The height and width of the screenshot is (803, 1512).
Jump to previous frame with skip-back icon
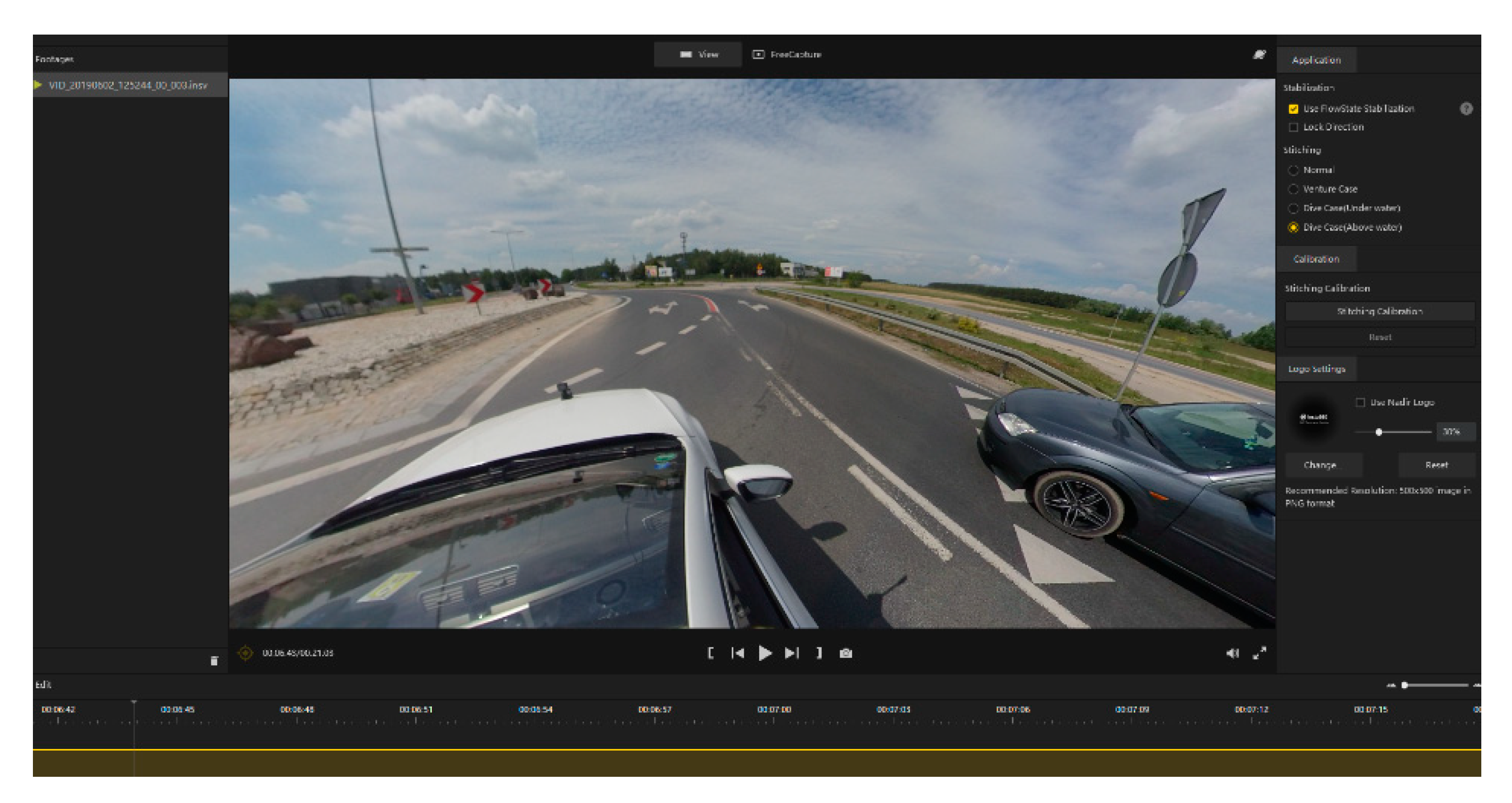point(738,653)
